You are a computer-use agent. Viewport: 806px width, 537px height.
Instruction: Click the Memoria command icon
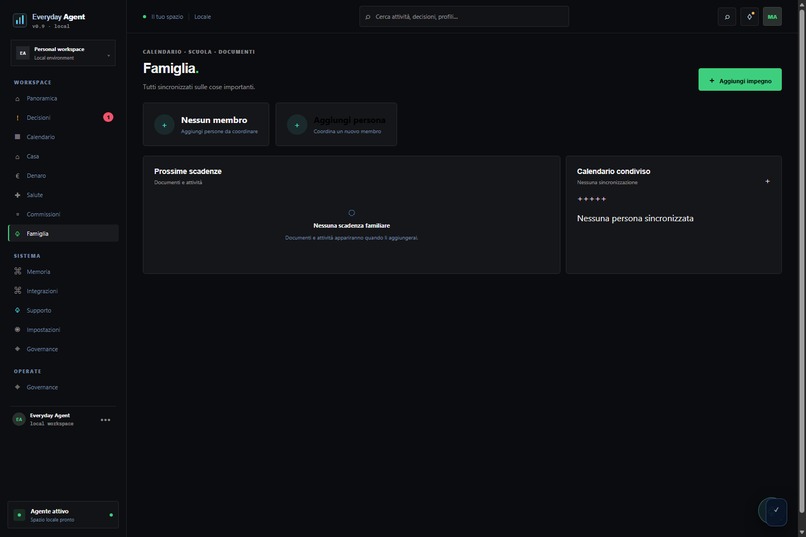click(17, 271)
